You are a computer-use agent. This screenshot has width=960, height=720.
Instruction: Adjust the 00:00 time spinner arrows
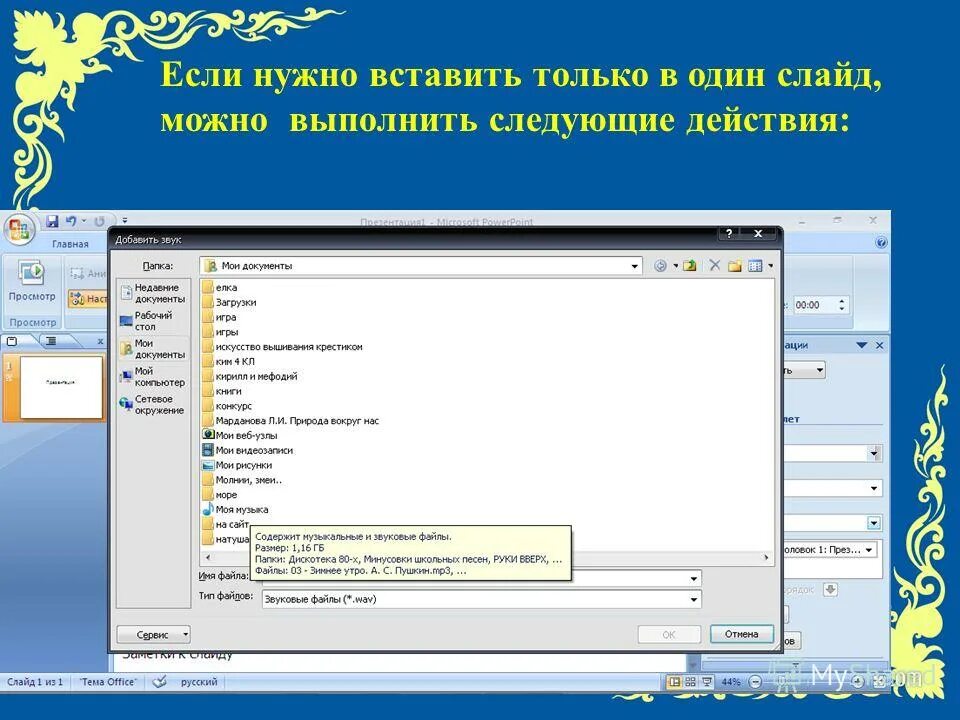click(x=842, y=305)
